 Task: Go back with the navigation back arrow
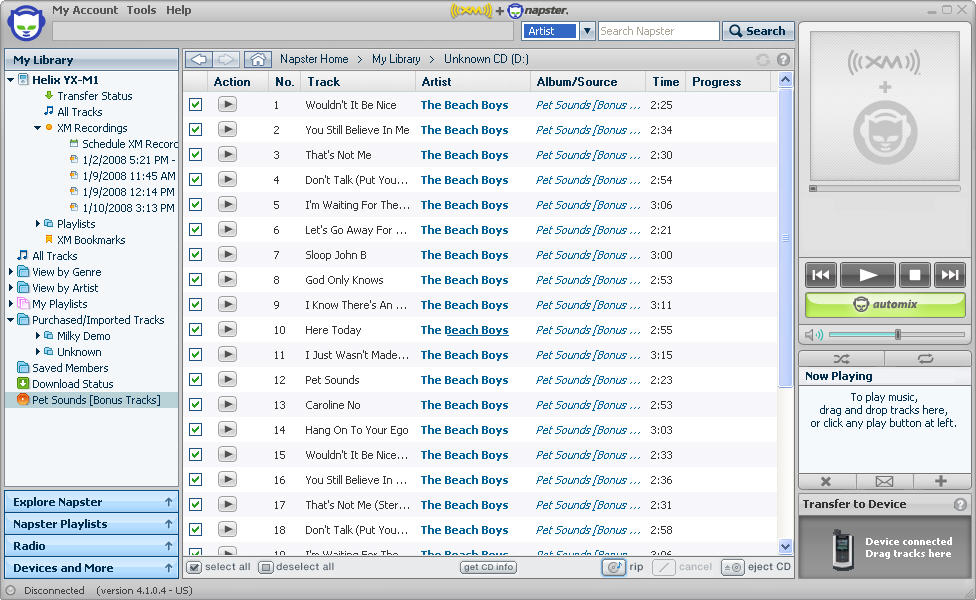(x=199, y=59)
